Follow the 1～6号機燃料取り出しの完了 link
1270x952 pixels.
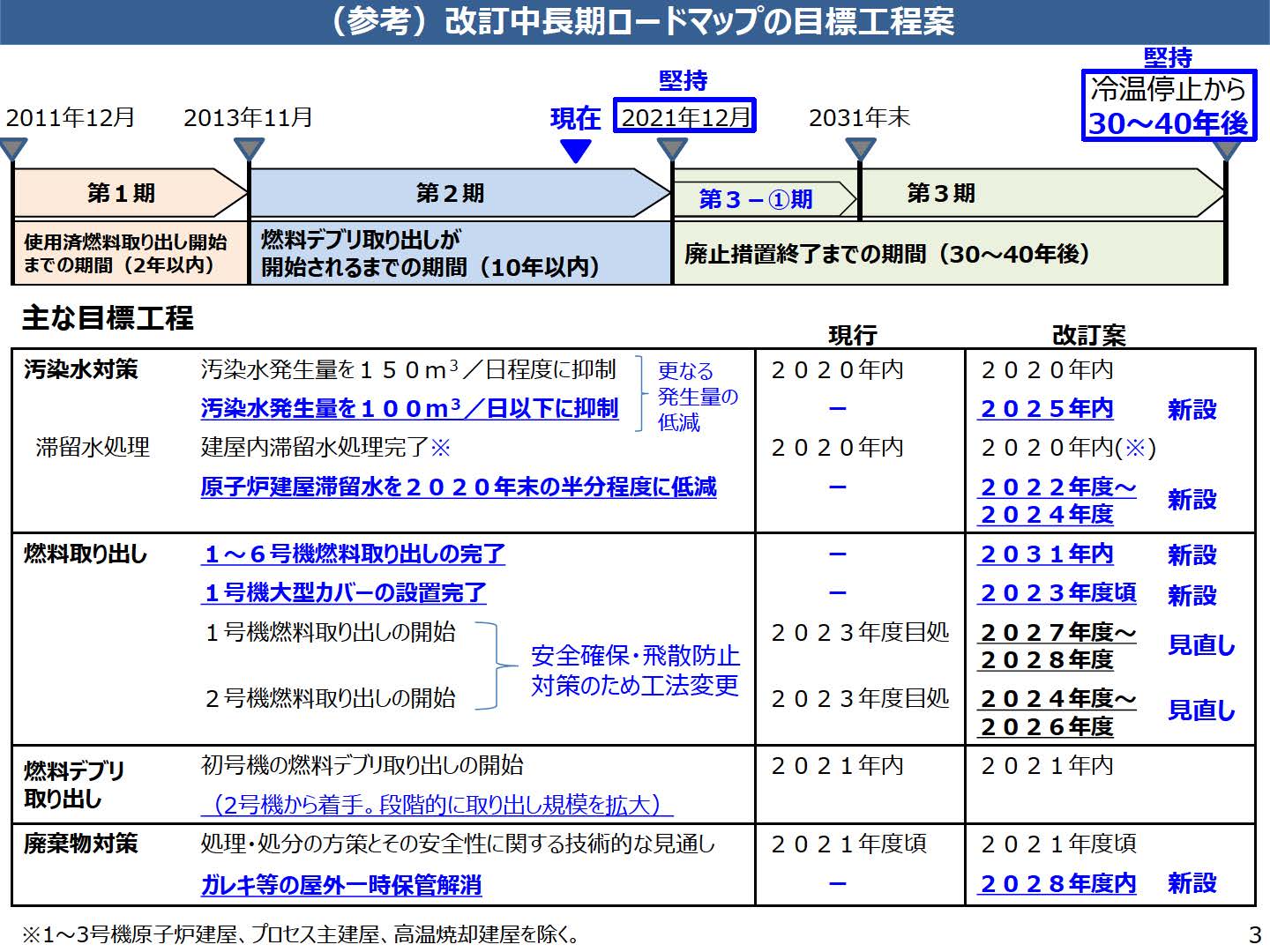pos(354,554)
